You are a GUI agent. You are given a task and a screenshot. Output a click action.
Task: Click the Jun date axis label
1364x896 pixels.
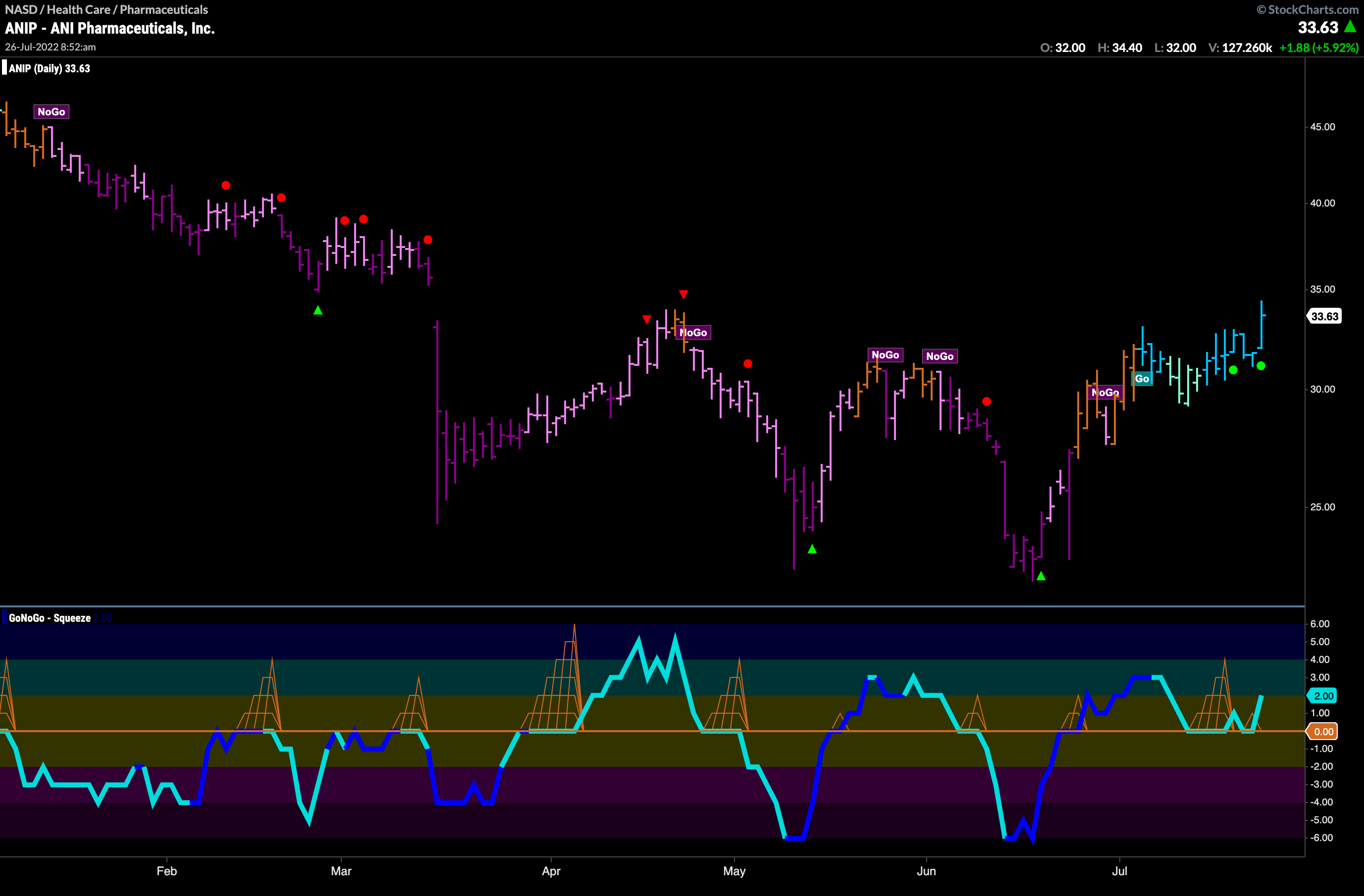[926, 871]
